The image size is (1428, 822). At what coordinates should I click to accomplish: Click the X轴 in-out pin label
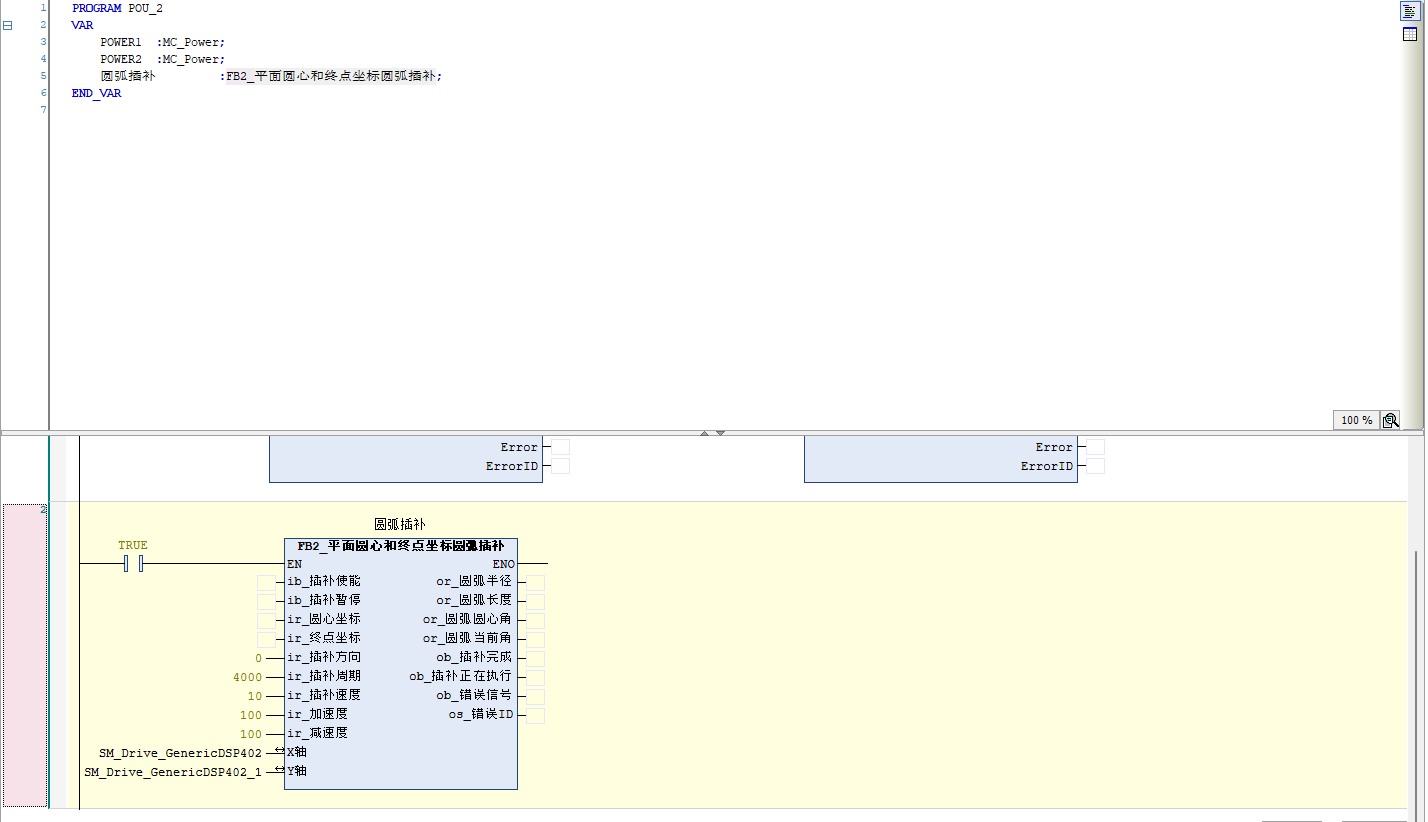point(297,752)
